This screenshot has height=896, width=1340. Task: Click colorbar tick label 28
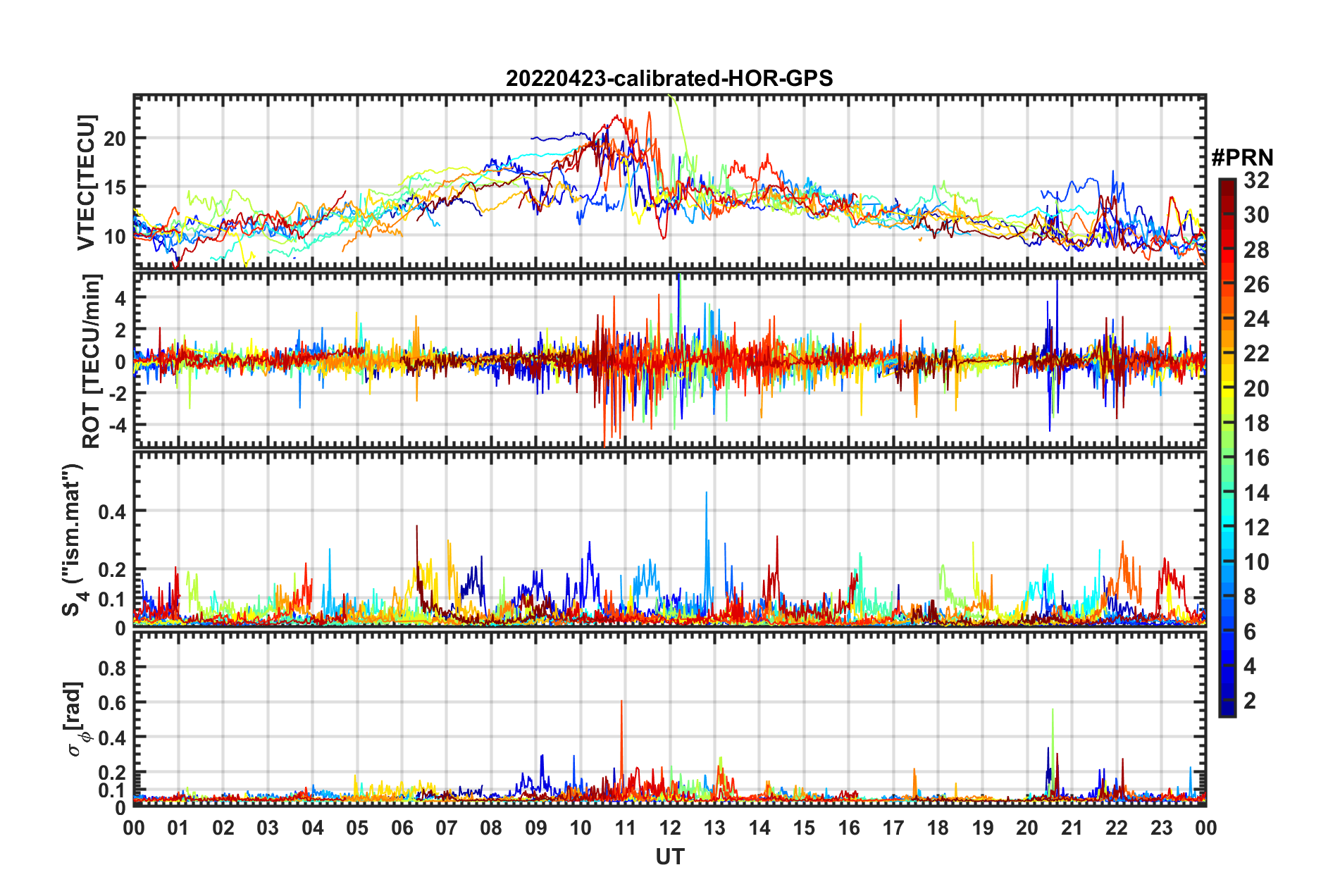coord(1256,249)
